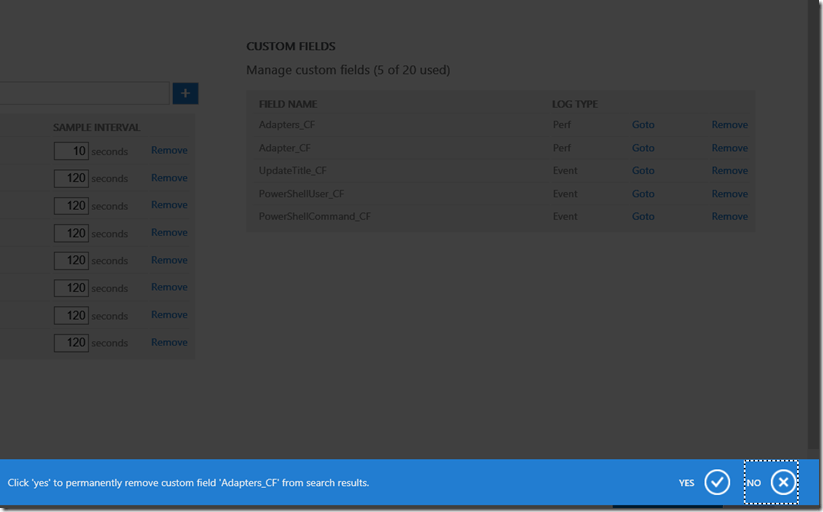
Task: Remove the row with 10 seconds interval
Action: click(169, 150)
